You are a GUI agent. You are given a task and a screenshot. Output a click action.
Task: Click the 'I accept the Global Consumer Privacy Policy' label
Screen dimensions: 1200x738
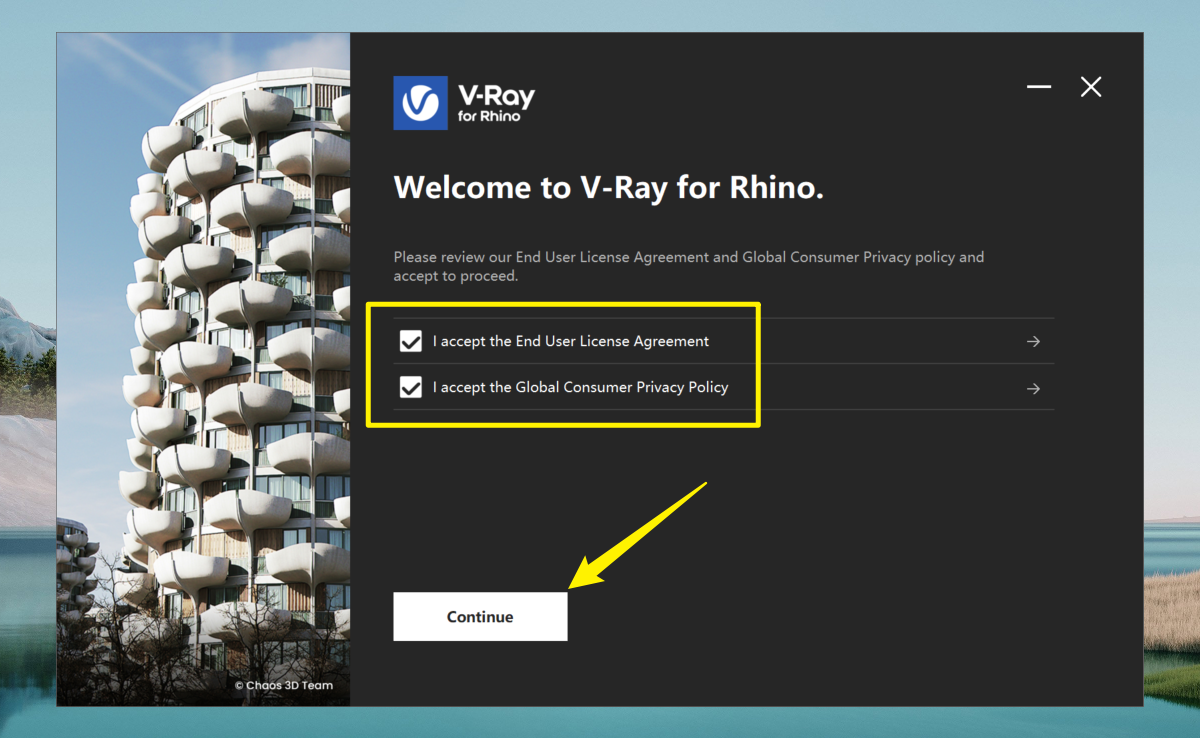[x=580, y=388]
